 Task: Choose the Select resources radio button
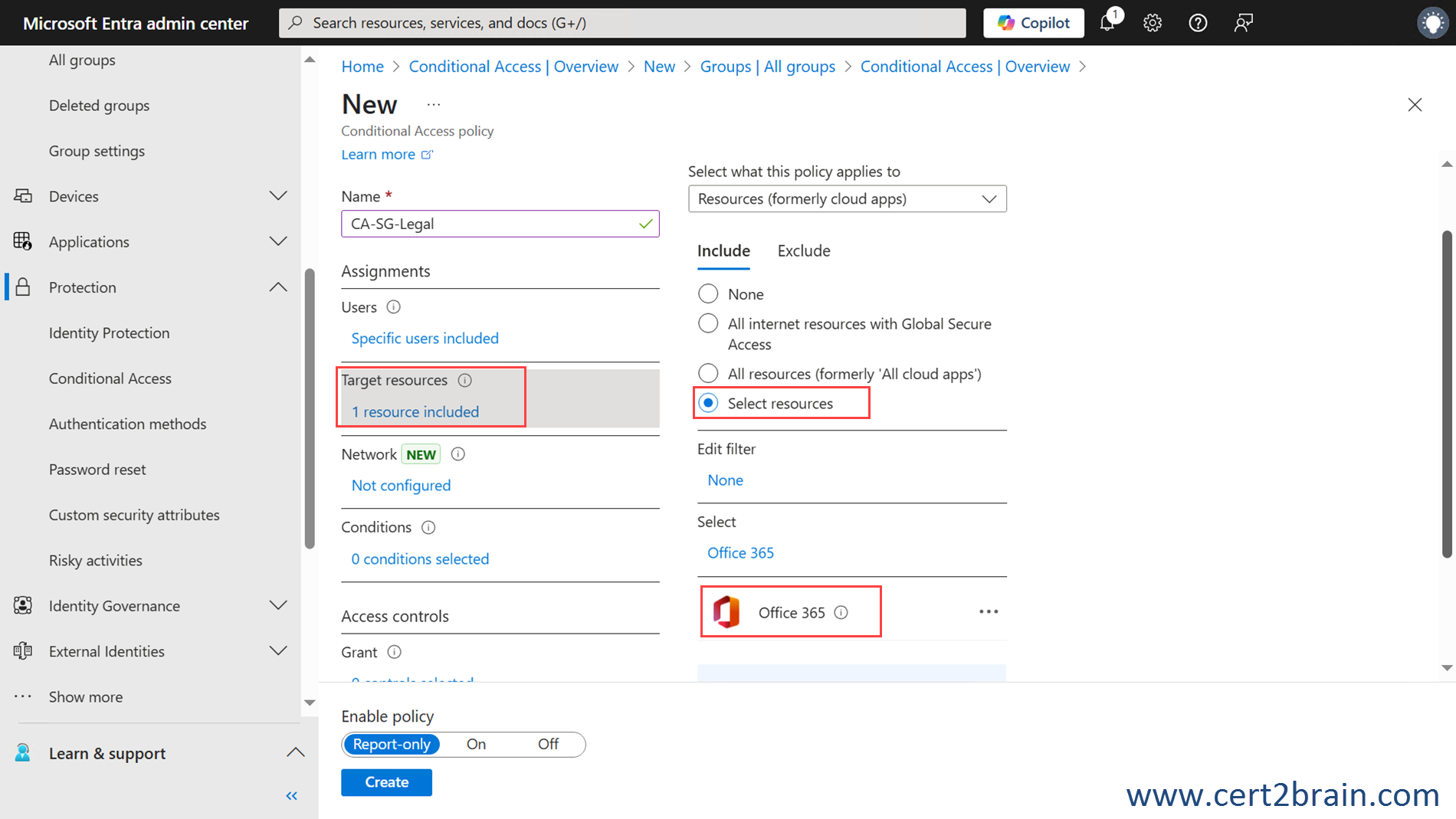[708, 403]
